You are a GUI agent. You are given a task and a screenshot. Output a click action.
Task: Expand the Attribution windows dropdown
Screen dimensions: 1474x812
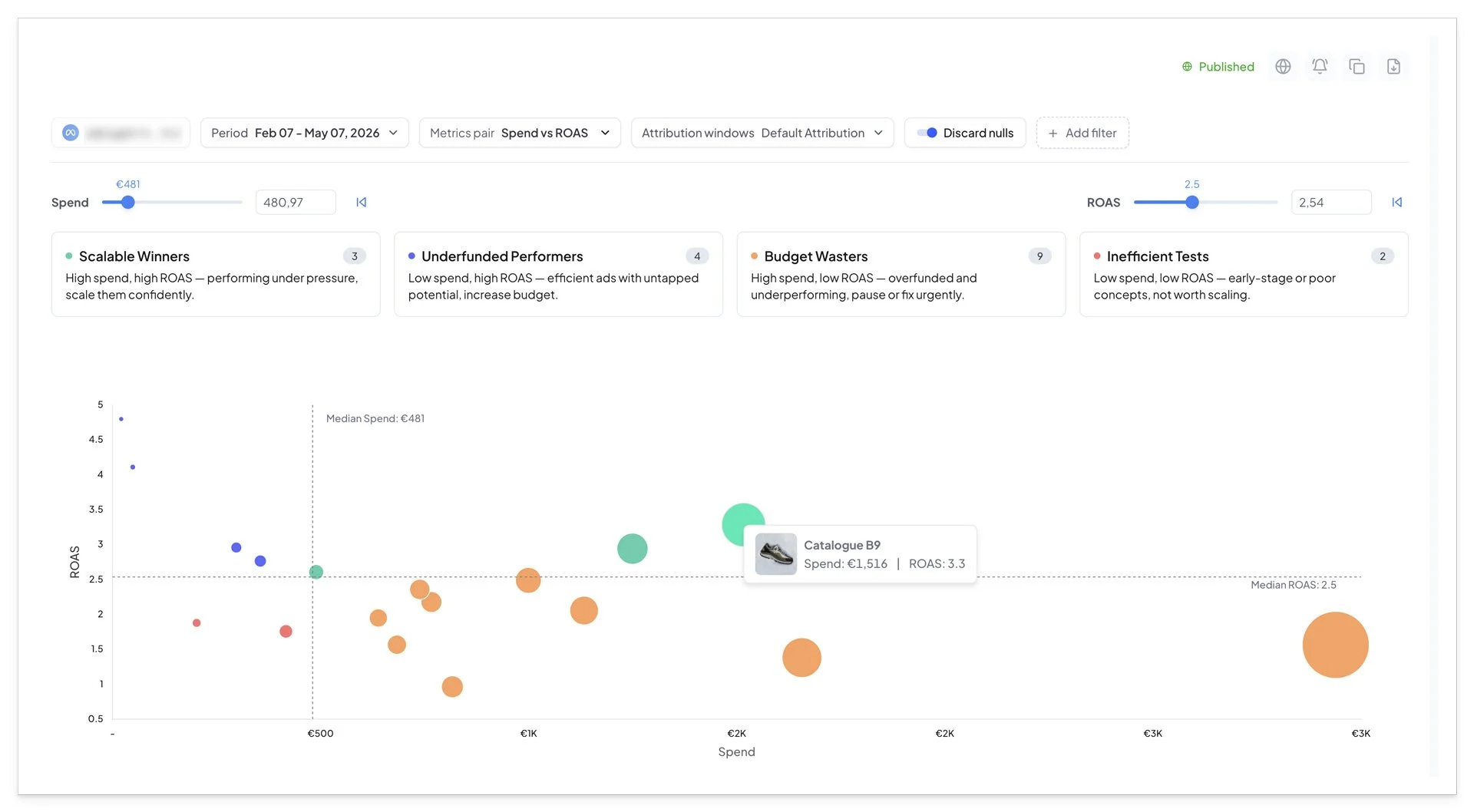762,133
